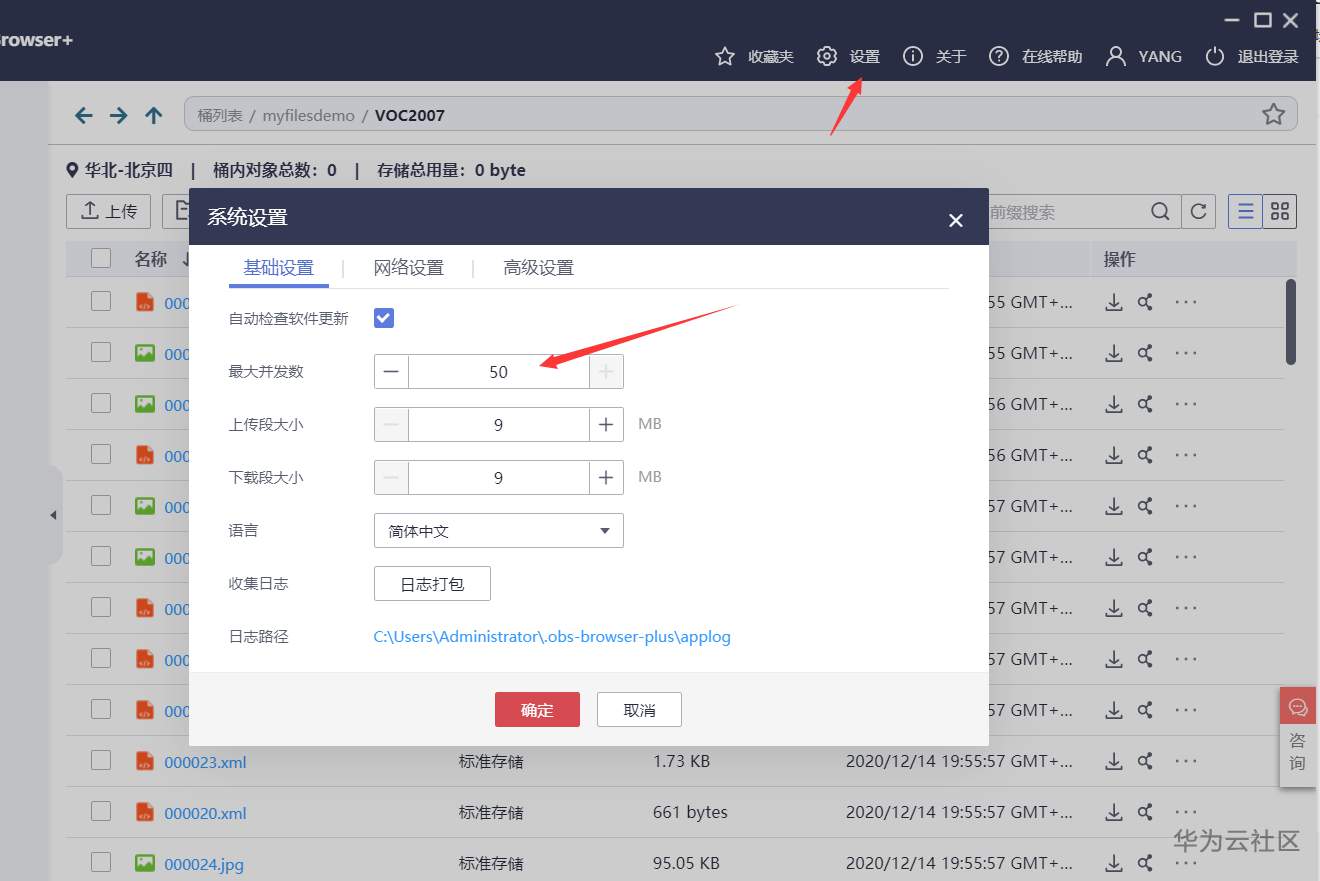Image resolution: width=1320 pixels, height=881 pixels.
Task: Download the 000024.jpg file
Action: (x=1113, y=863)
